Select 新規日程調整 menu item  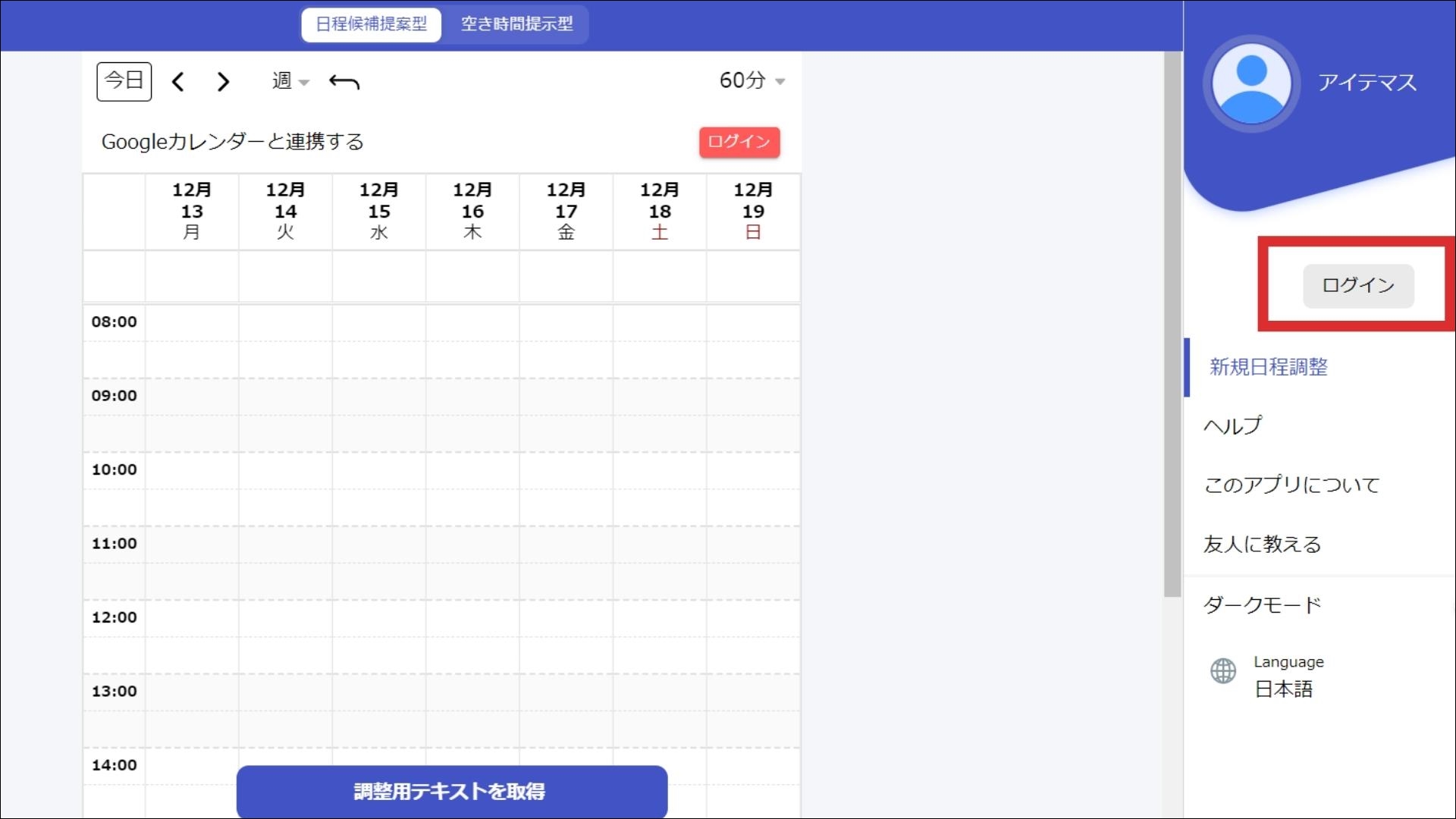(1268, 368)
